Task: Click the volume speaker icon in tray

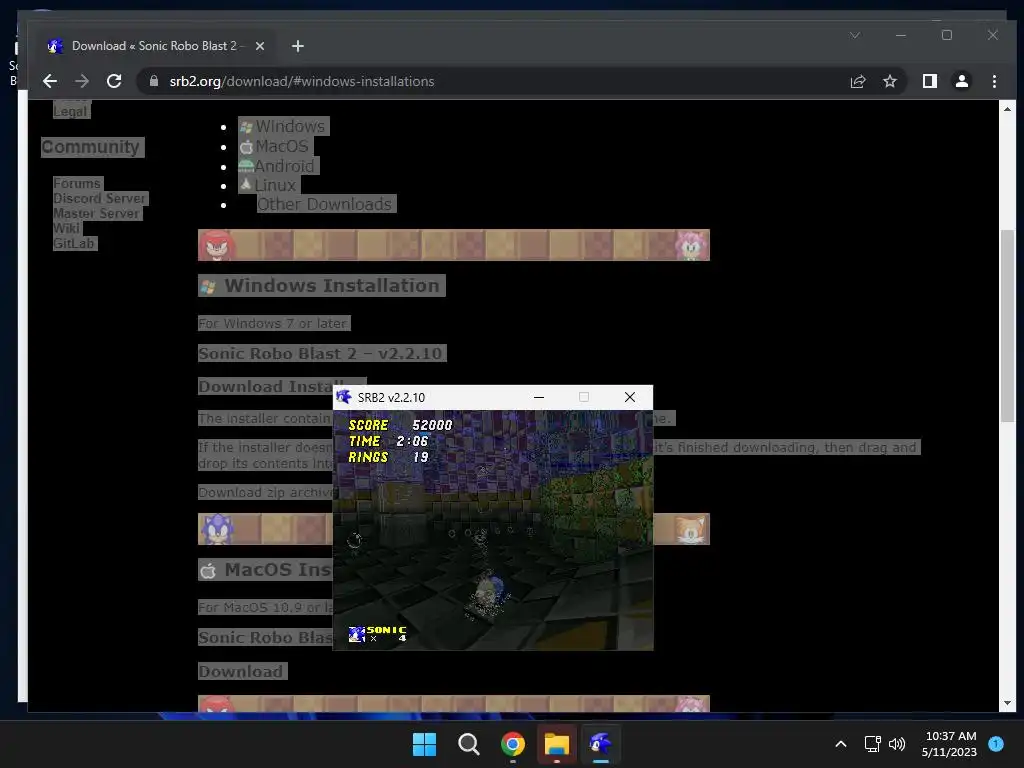Action: (x=897, y=744)
